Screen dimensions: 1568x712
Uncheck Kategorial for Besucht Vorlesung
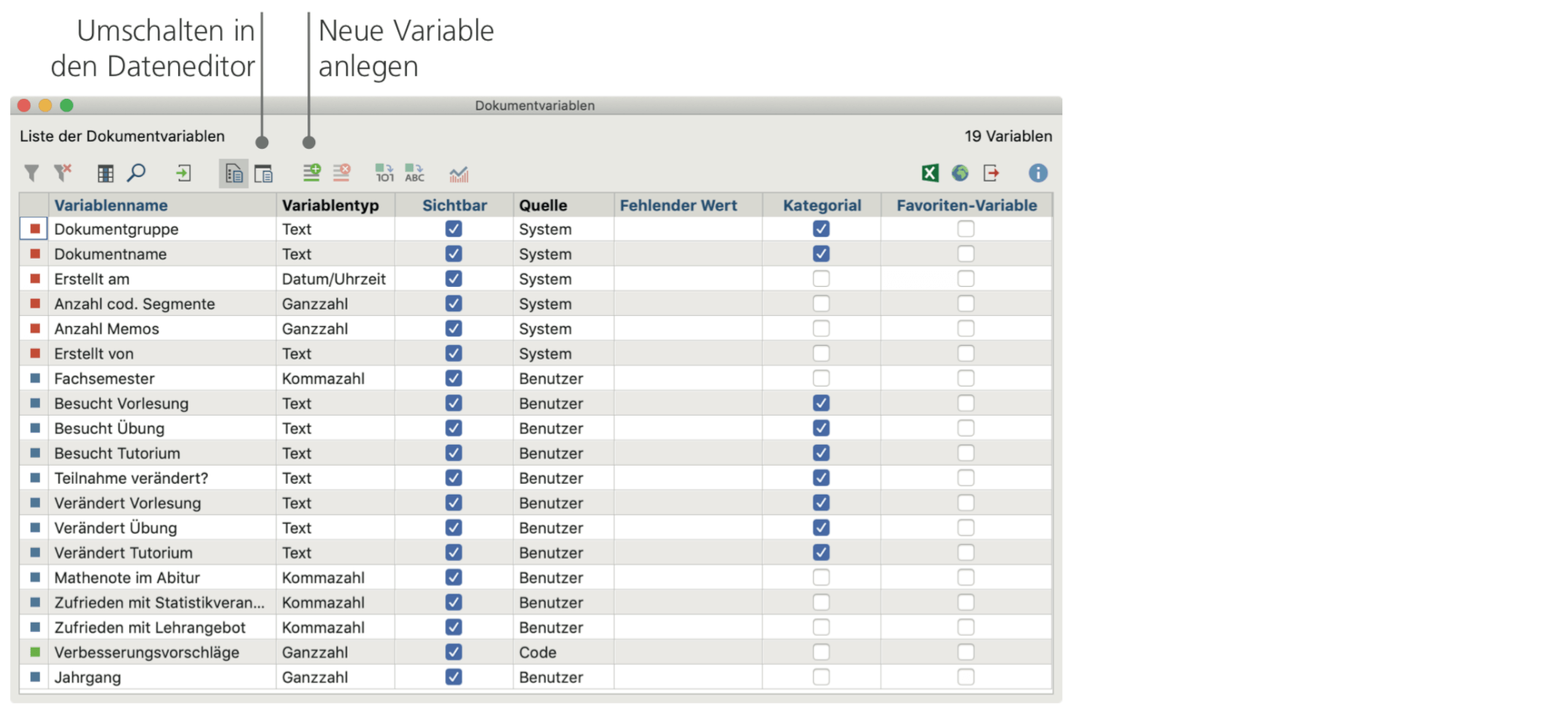click(821, 403)
